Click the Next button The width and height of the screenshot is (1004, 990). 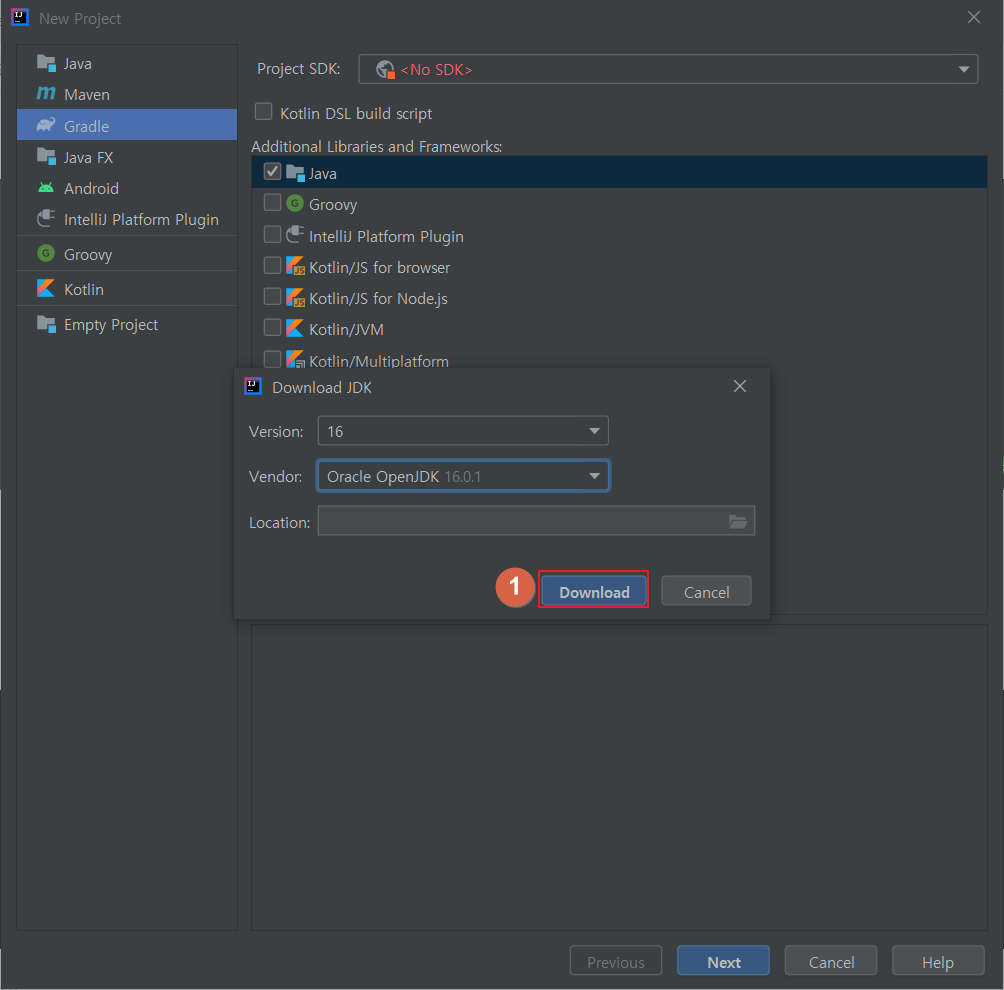(724, 961)
